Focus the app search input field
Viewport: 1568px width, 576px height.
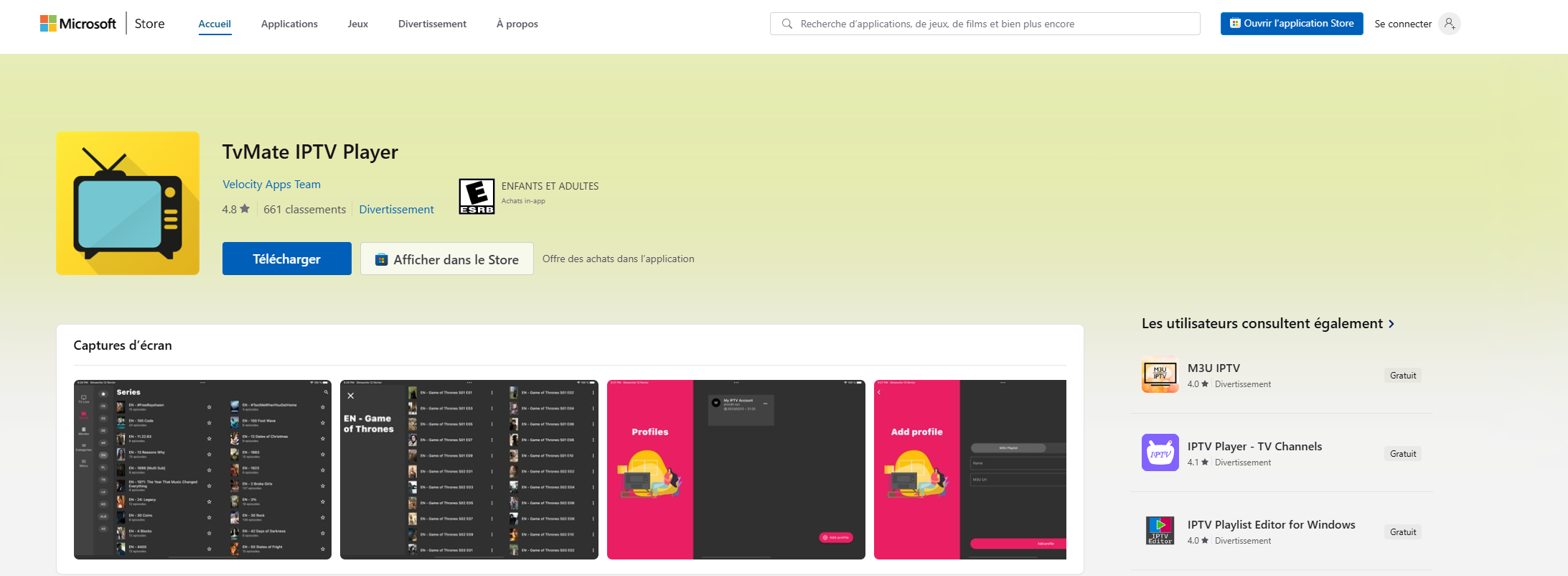click(x=985, y=24)
